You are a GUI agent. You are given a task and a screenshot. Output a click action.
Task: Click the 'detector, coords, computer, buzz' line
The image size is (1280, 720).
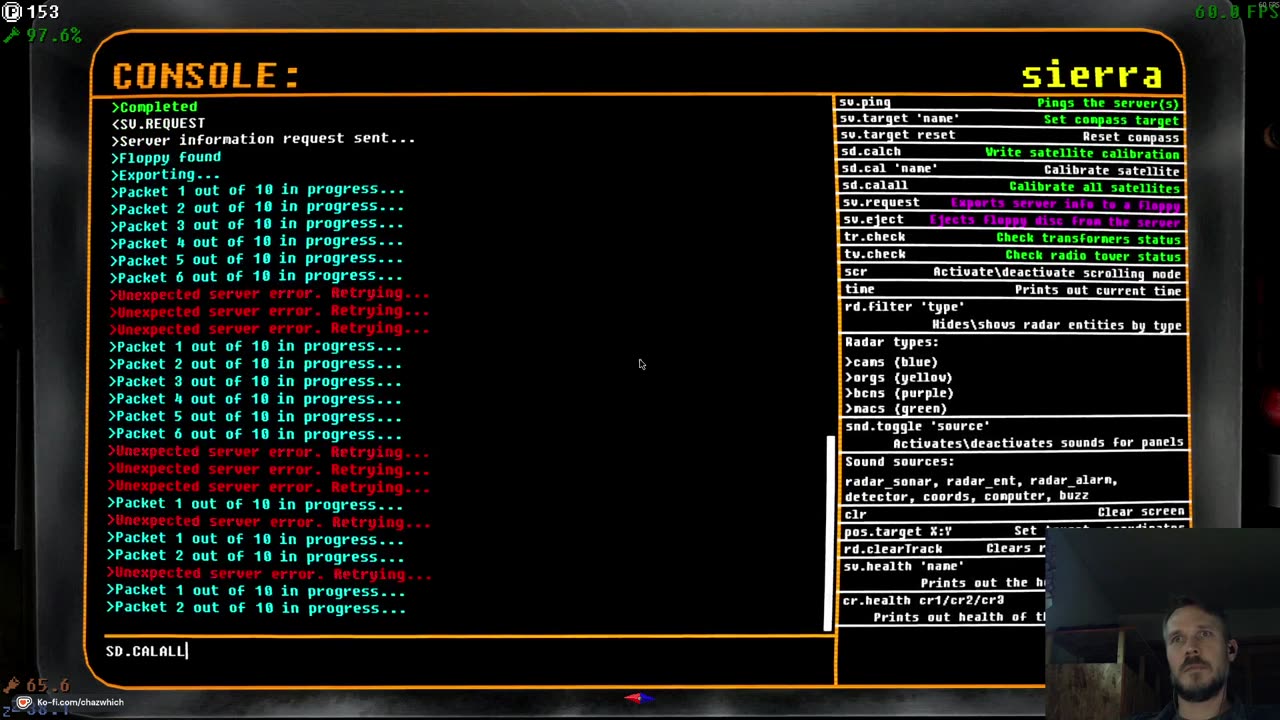point(967,496)
